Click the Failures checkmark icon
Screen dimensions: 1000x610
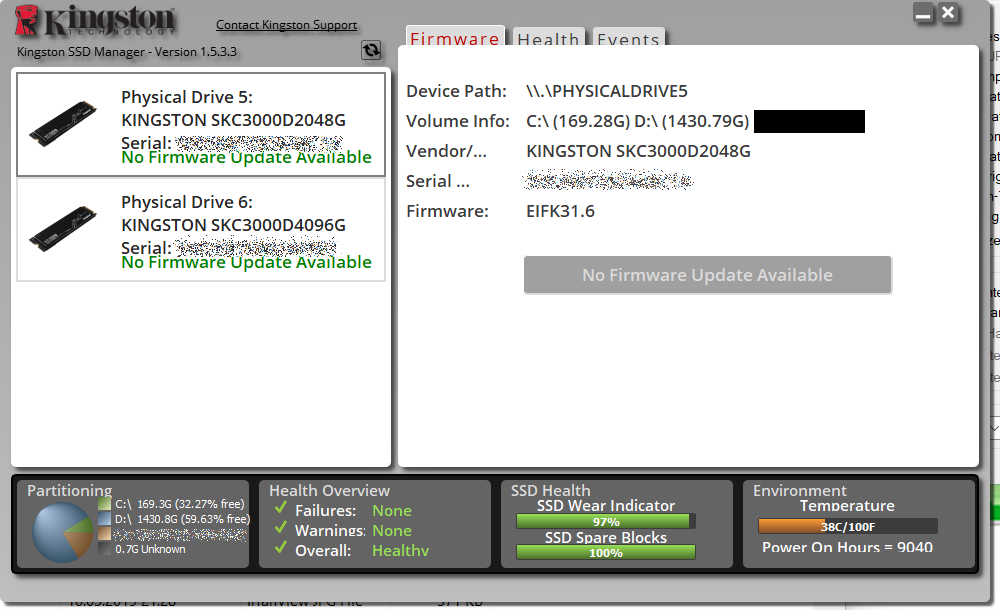280,509
